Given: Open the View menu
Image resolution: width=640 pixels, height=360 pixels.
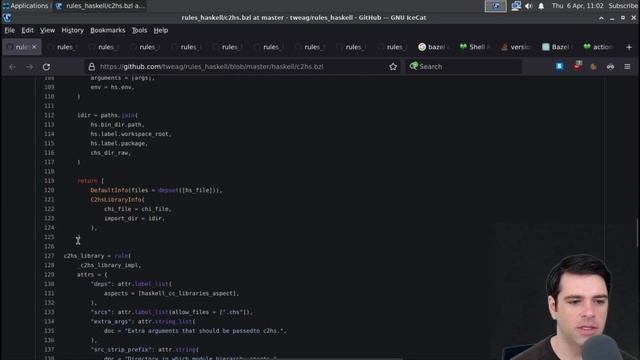Looking at the screenshot, I should [x=47, y=30].
